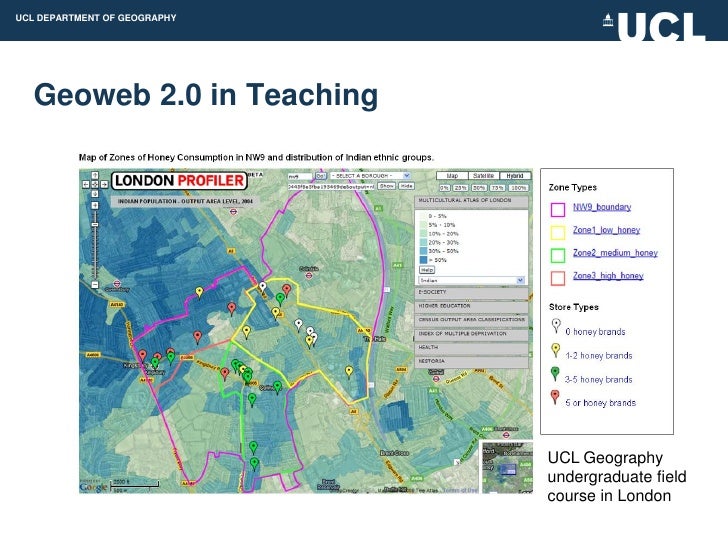Click the KML URL input field
Image resolution: width=728 pixels, height=546 pixels.
tap(331, 186)
